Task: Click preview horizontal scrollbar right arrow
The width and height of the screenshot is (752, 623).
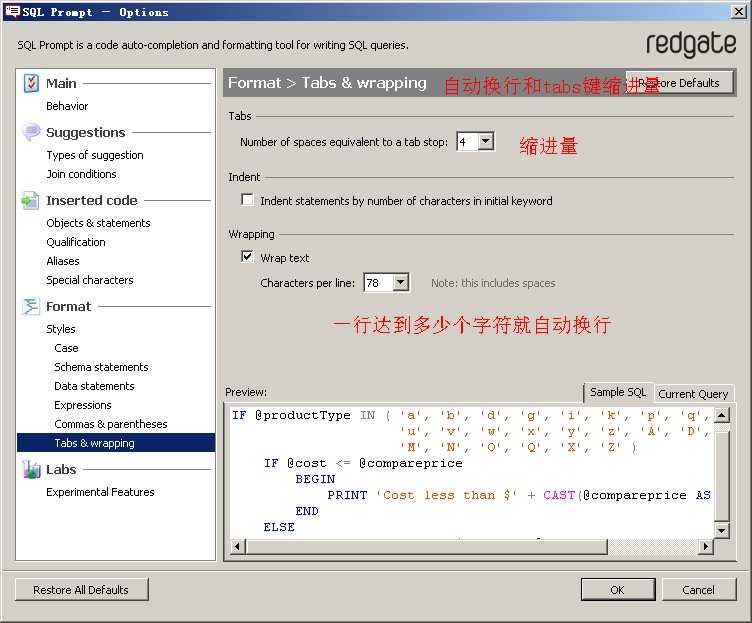Action: coord(705,546)
